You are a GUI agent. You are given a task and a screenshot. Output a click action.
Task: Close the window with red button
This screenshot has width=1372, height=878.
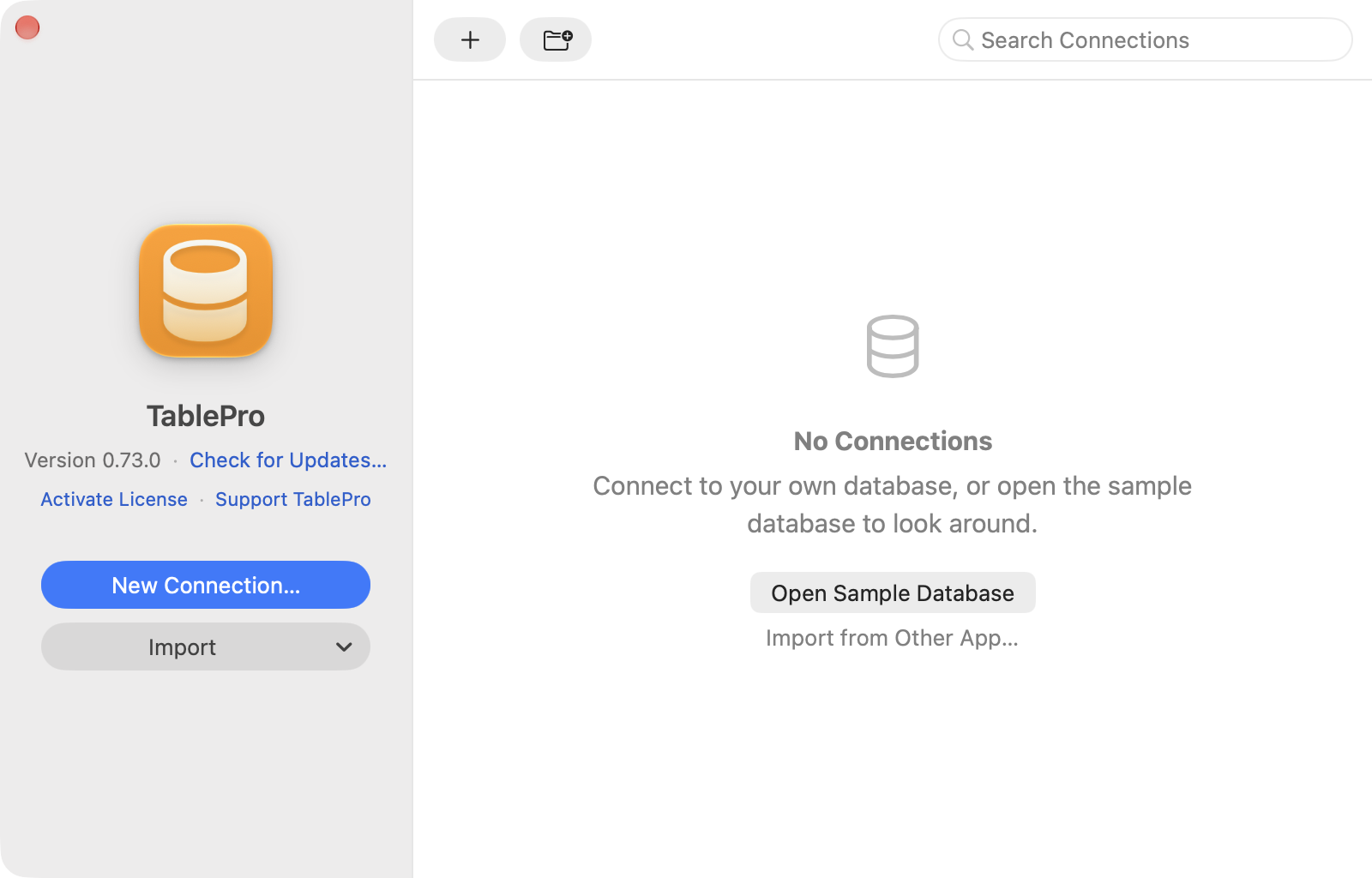tap(27, 27)
